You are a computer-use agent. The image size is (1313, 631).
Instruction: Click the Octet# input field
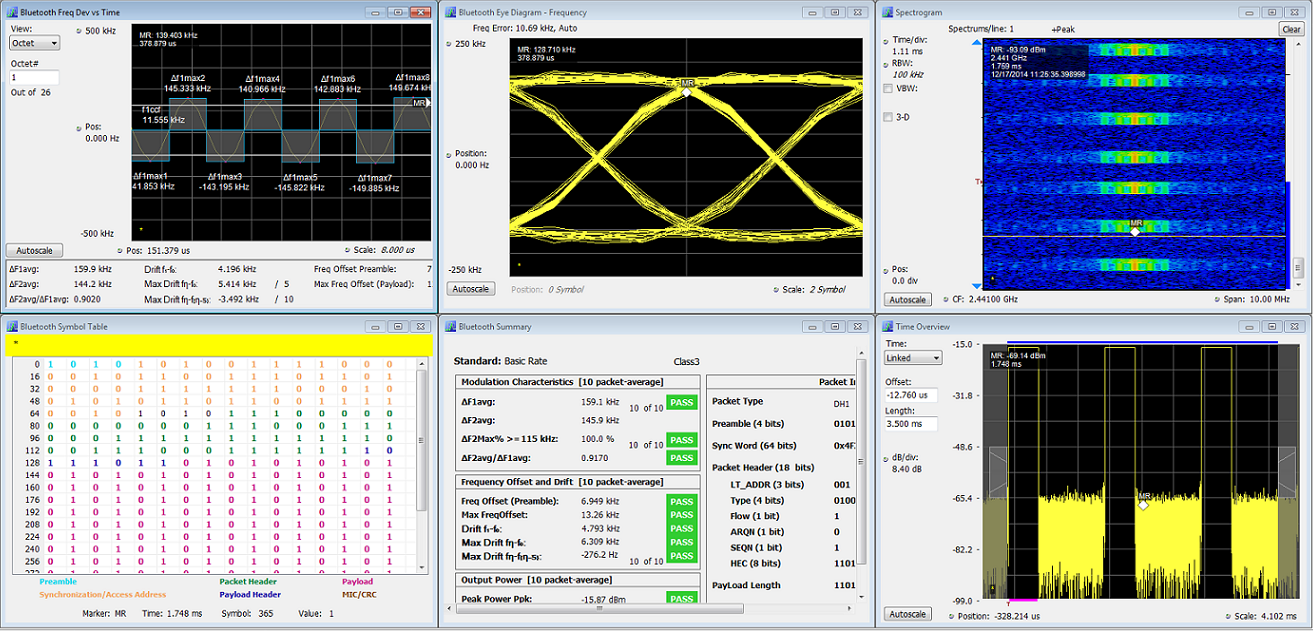(35, 77)
